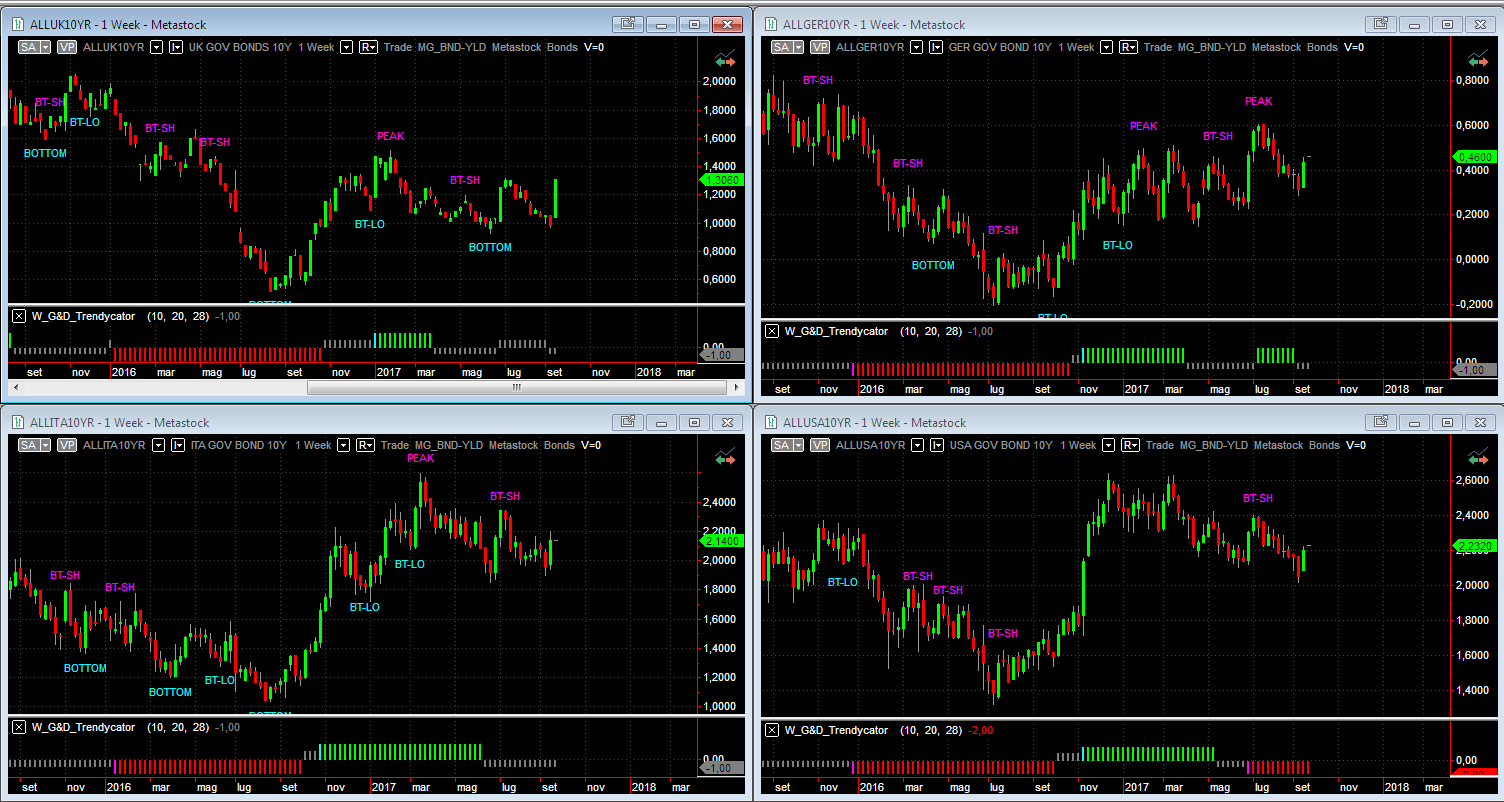1504x802 pixels.
Task: Click the Trade label in ALLGER10YR chart
Action: [1158, 47]
